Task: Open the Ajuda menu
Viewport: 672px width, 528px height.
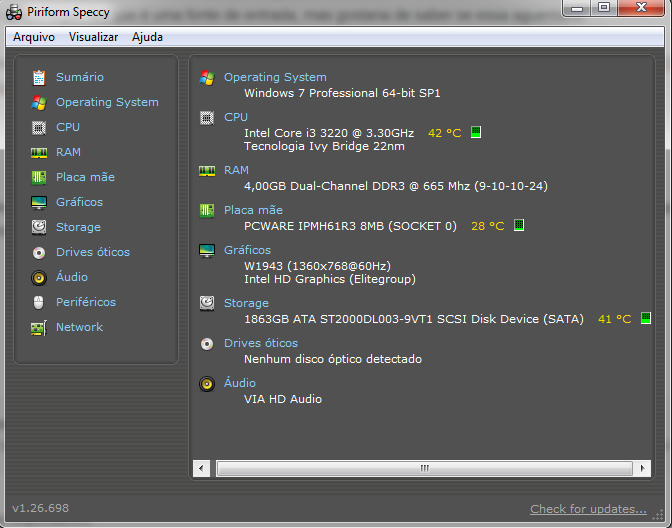Action: [x=147, y=37]
